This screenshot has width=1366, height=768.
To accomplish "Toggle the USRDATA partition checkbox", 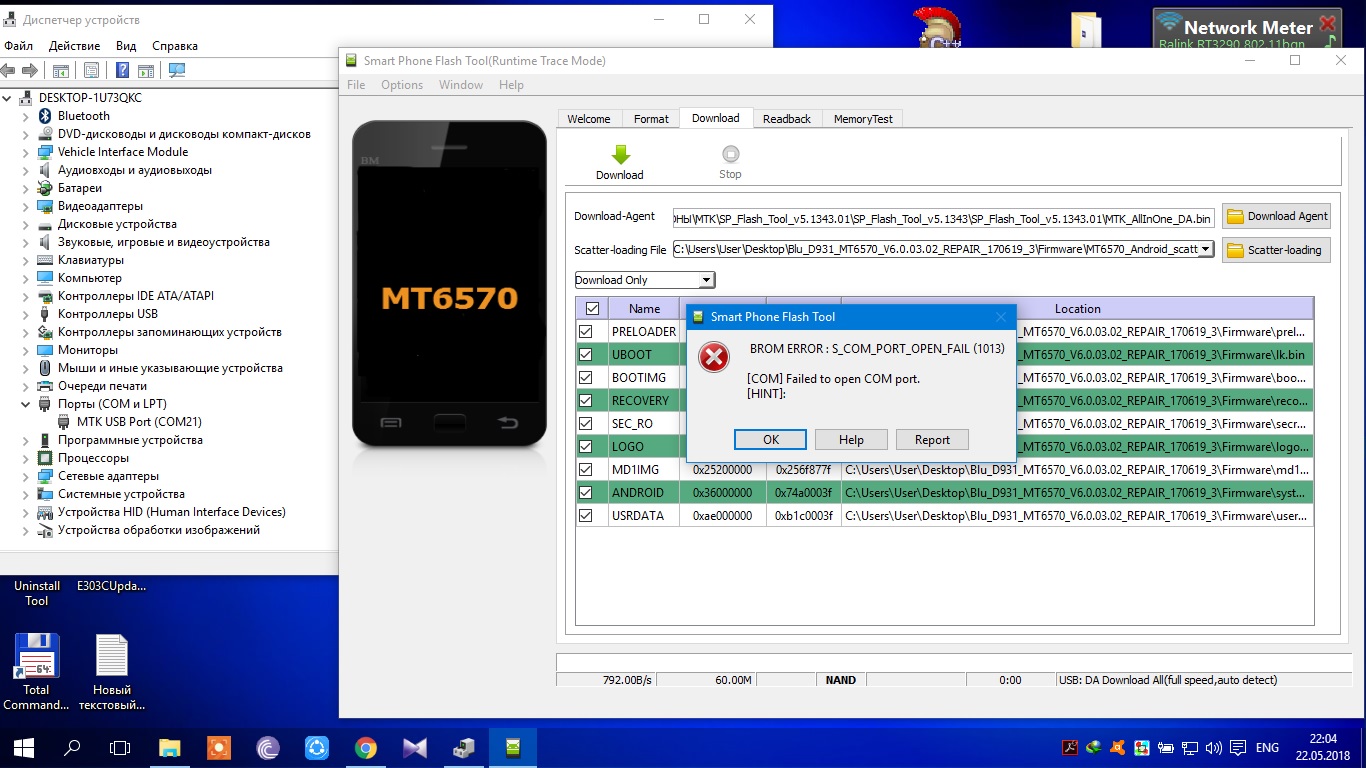I will pyautogui.click(x=586, y=516).
